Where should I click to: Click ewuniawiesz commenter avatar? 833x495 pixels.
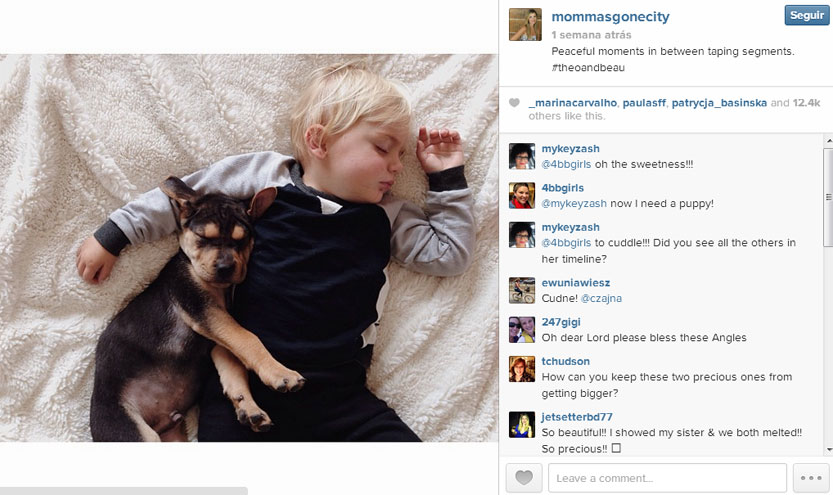tap(522, 291)
